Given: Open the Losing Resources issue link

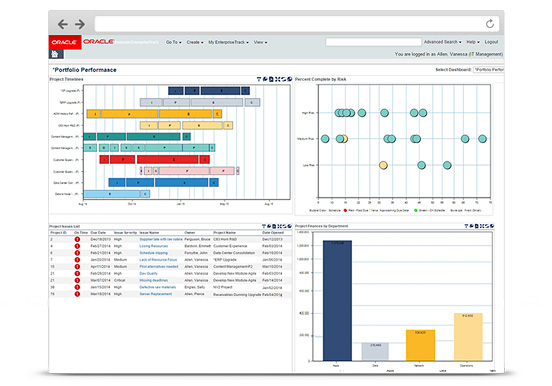Looking at the screenshot, I should coord(153,246).
